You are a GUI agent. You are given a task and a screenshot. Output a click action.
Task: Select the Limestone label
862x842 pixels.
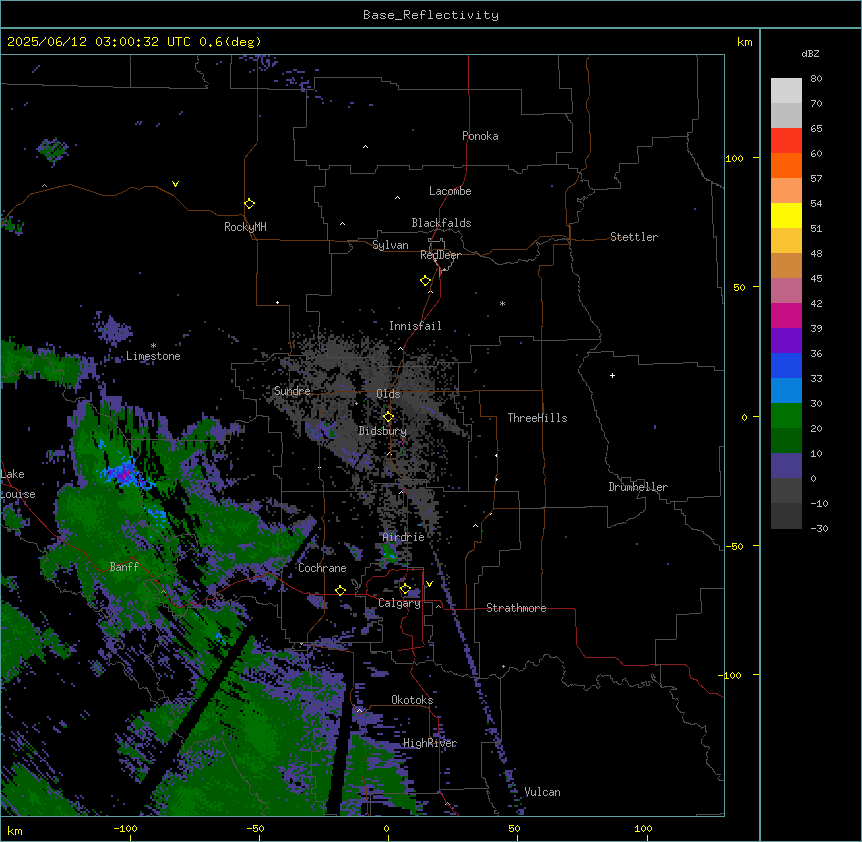pyautogui.click(x=153, y=356)
